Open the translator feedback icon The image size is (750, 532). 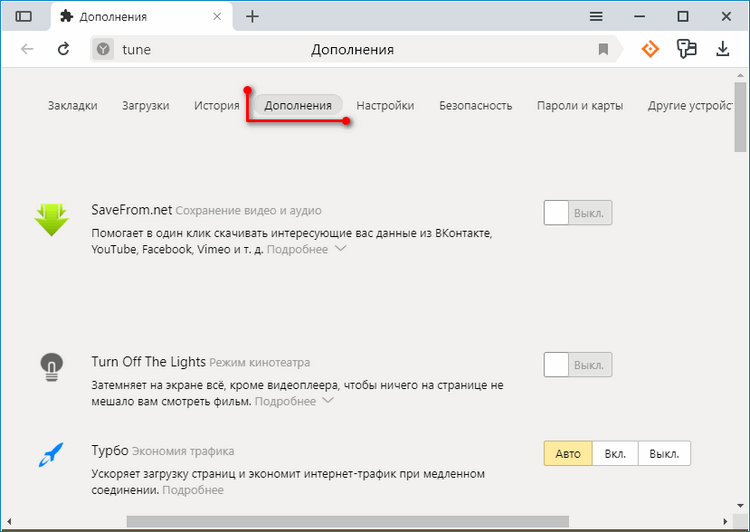(x=686, y=49)
